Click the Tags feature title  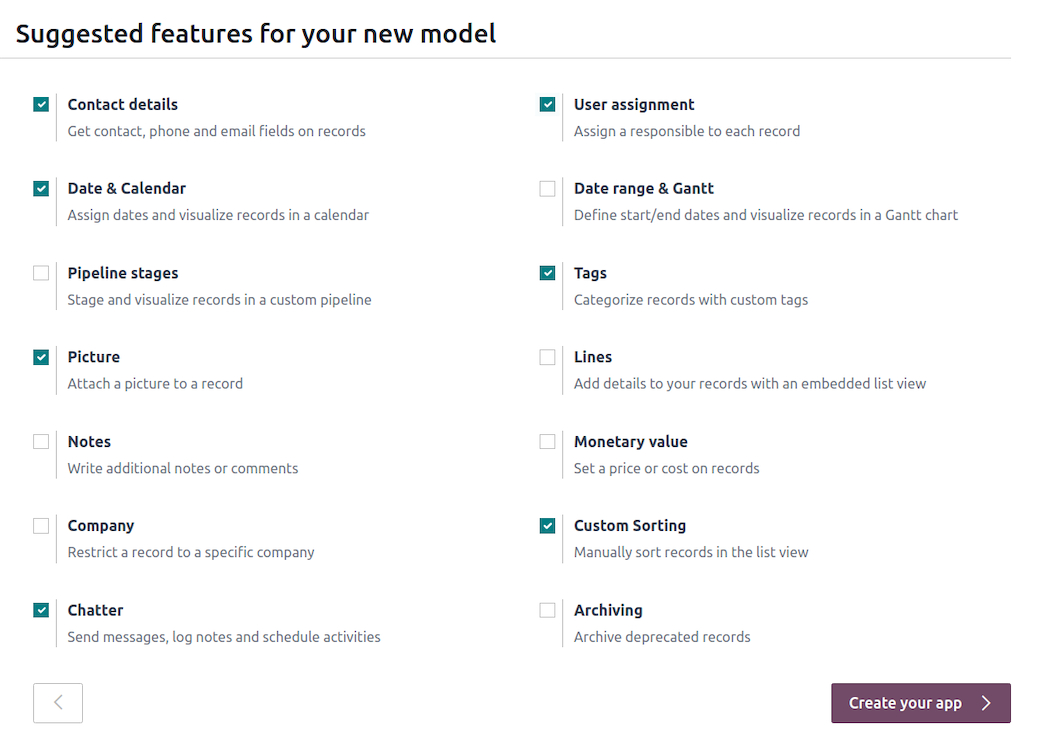590,272
